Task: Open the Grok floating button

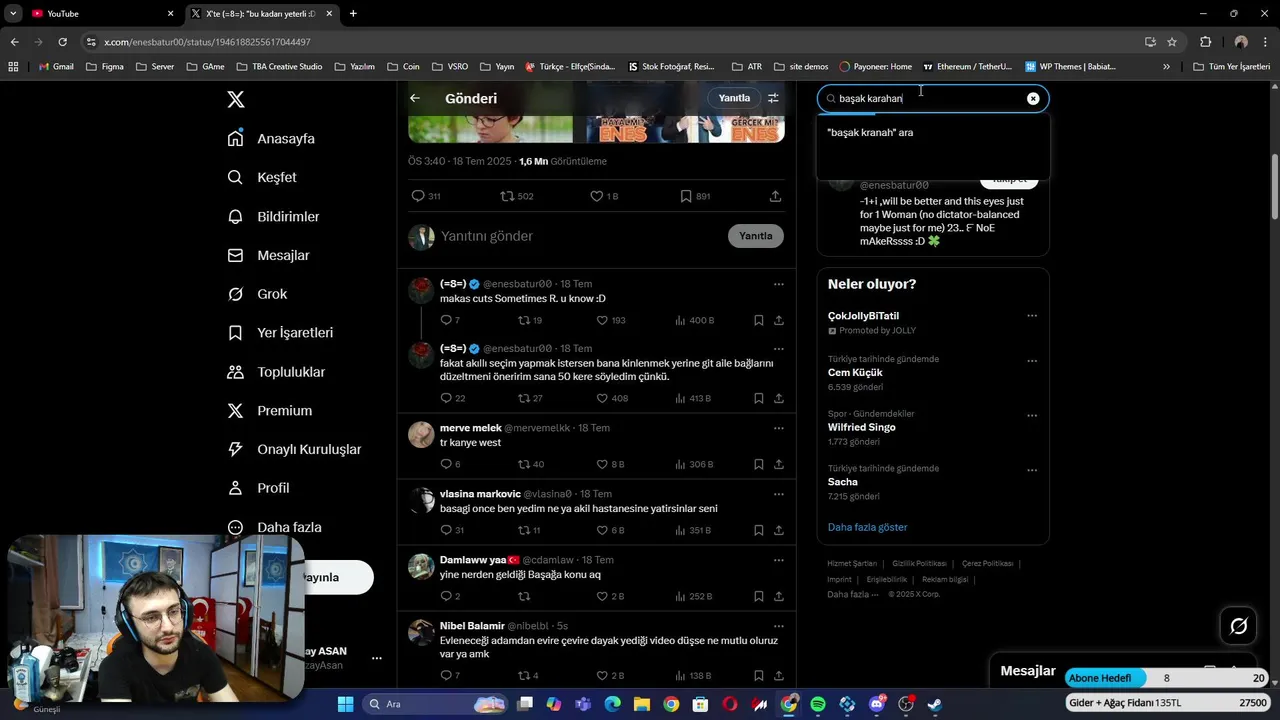Action: point(1239,626)
